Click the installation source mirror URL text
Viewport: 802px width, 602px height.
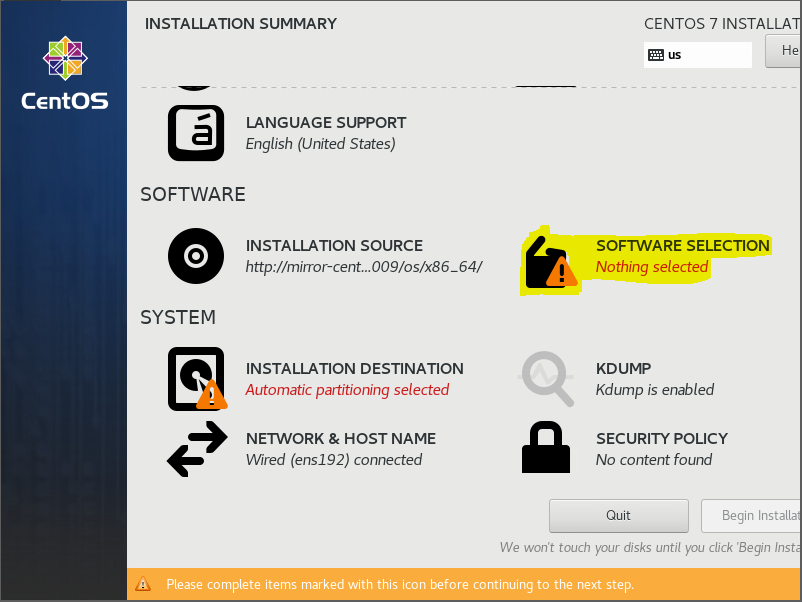[364, 267]
